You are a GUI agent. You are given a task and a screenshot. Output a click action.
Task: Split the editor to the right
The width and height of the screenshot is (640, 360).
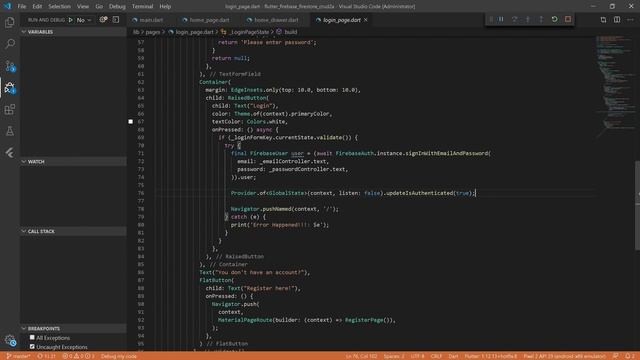tap(617, 20)
